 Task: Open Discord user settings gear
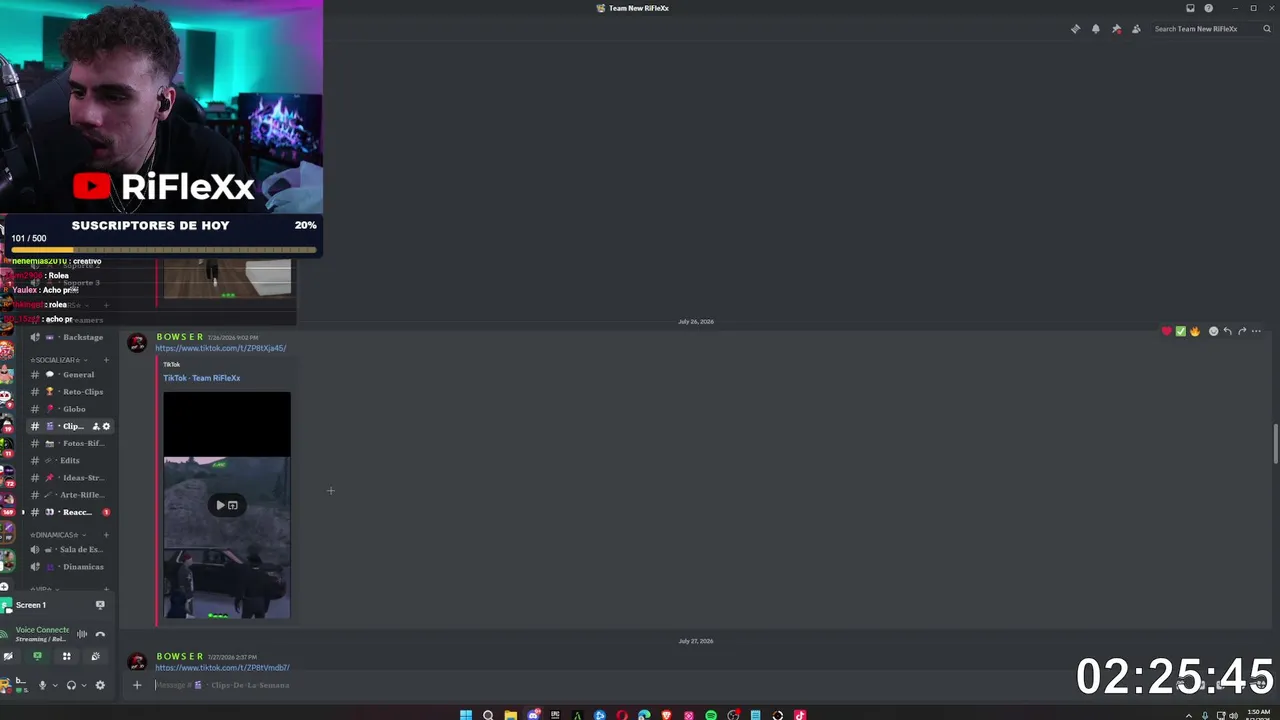click(x=100, y=685)
